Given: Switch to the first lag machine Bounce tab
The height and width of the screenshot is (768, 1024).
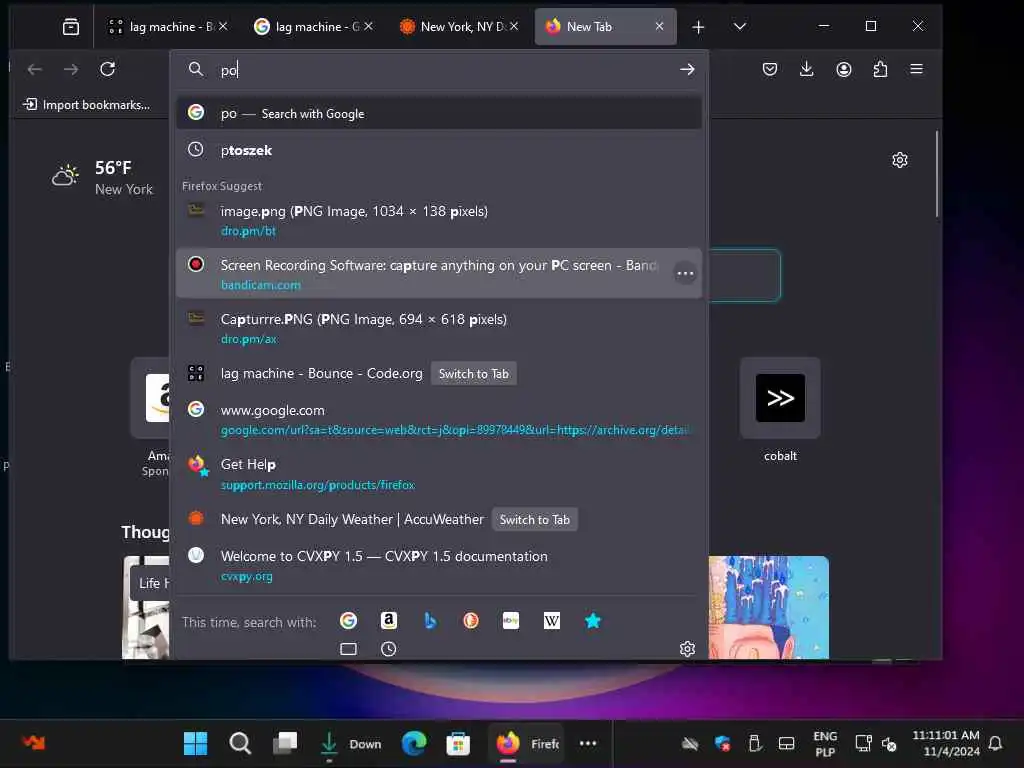Looking at the screenshot, I should (x=161, y=27).
